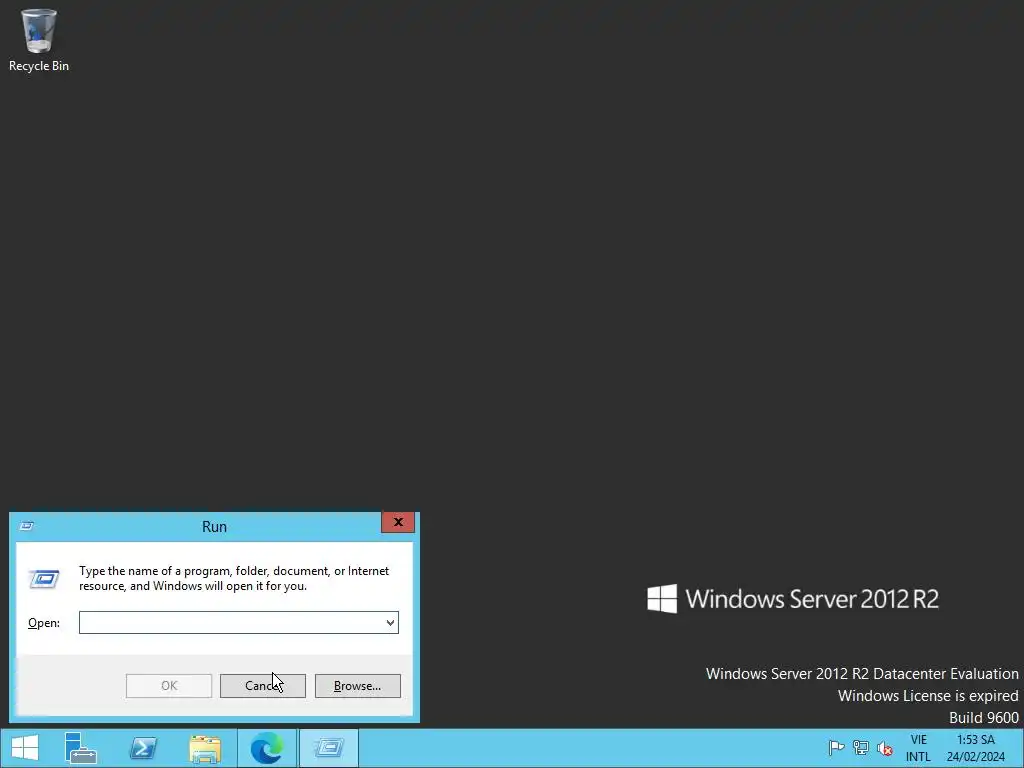The image size is (1024, 768).
Task: Launch Microsoft Edge from the taskbar
Action: tap(267, 748)
